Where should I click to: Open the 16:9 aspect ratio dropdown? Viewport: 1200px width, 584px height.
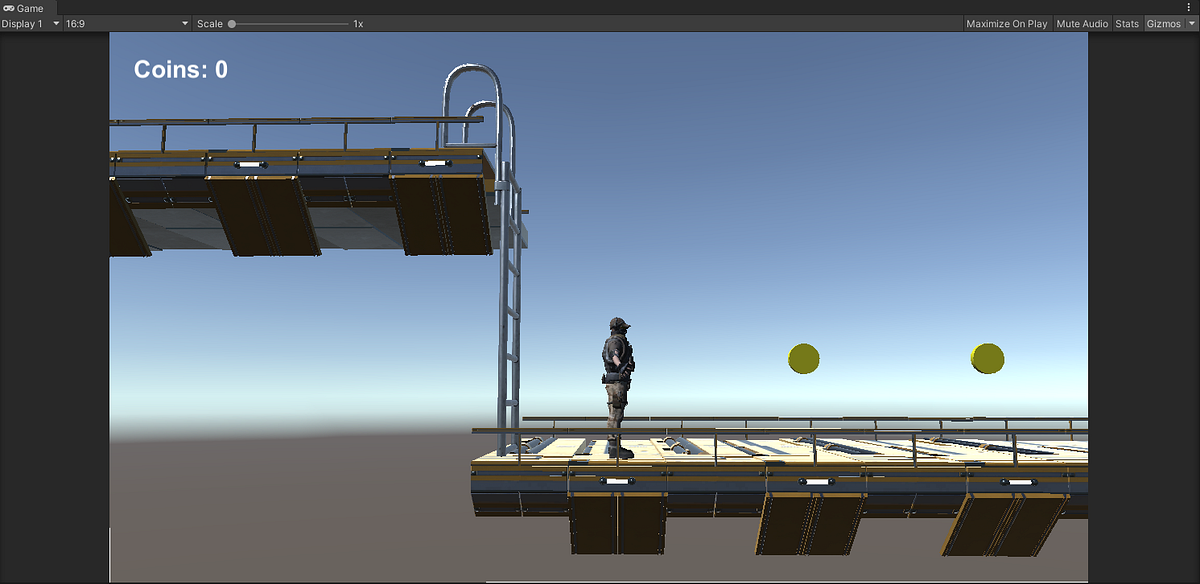point(125,23)
